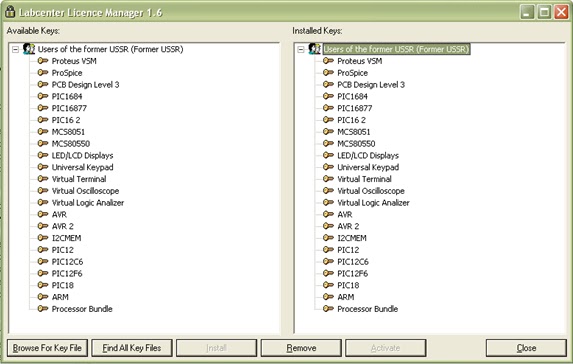
Task: Click key icon beside PIC1684 in Available Keys
Action: coord(43,96)
